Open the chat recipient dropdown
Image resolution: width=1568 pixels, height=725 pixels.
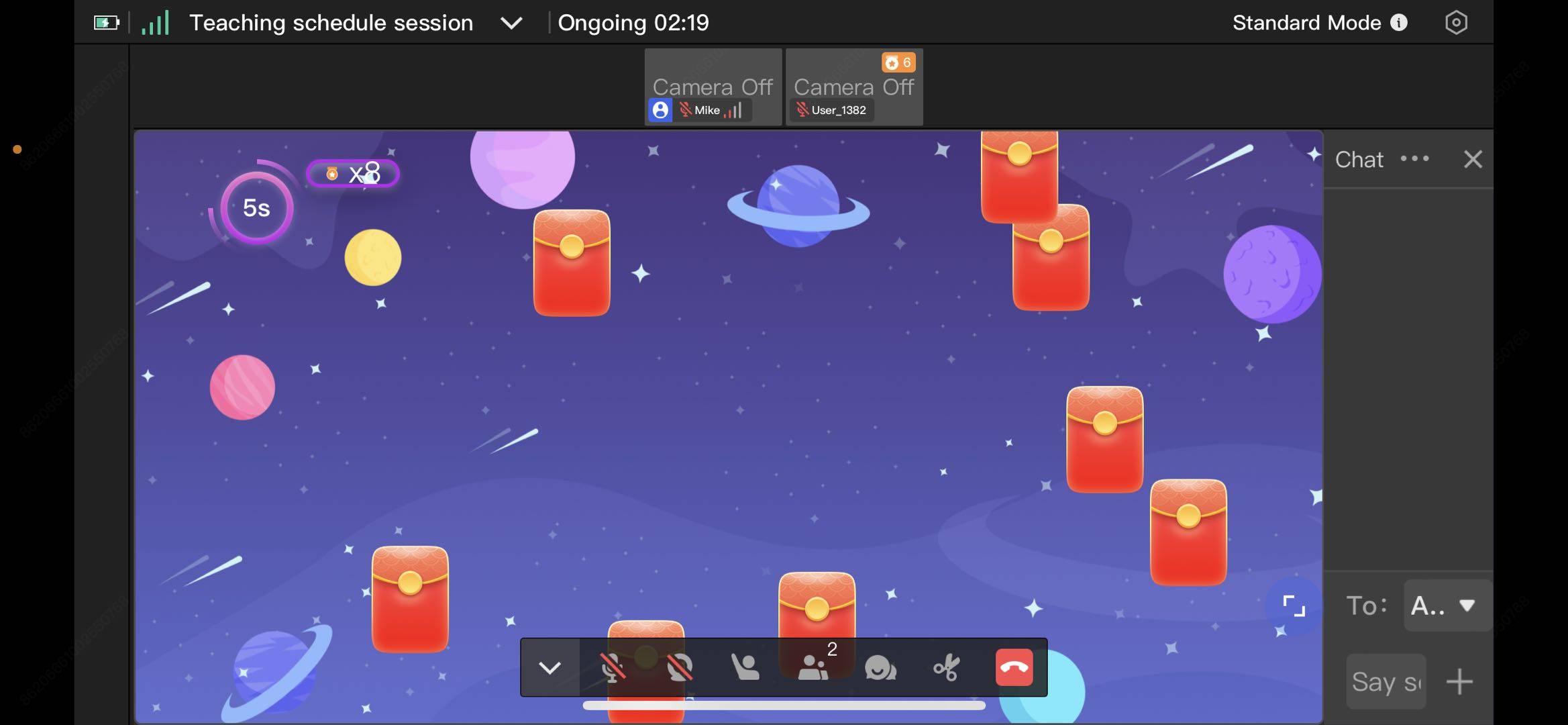click(1447, 606)
